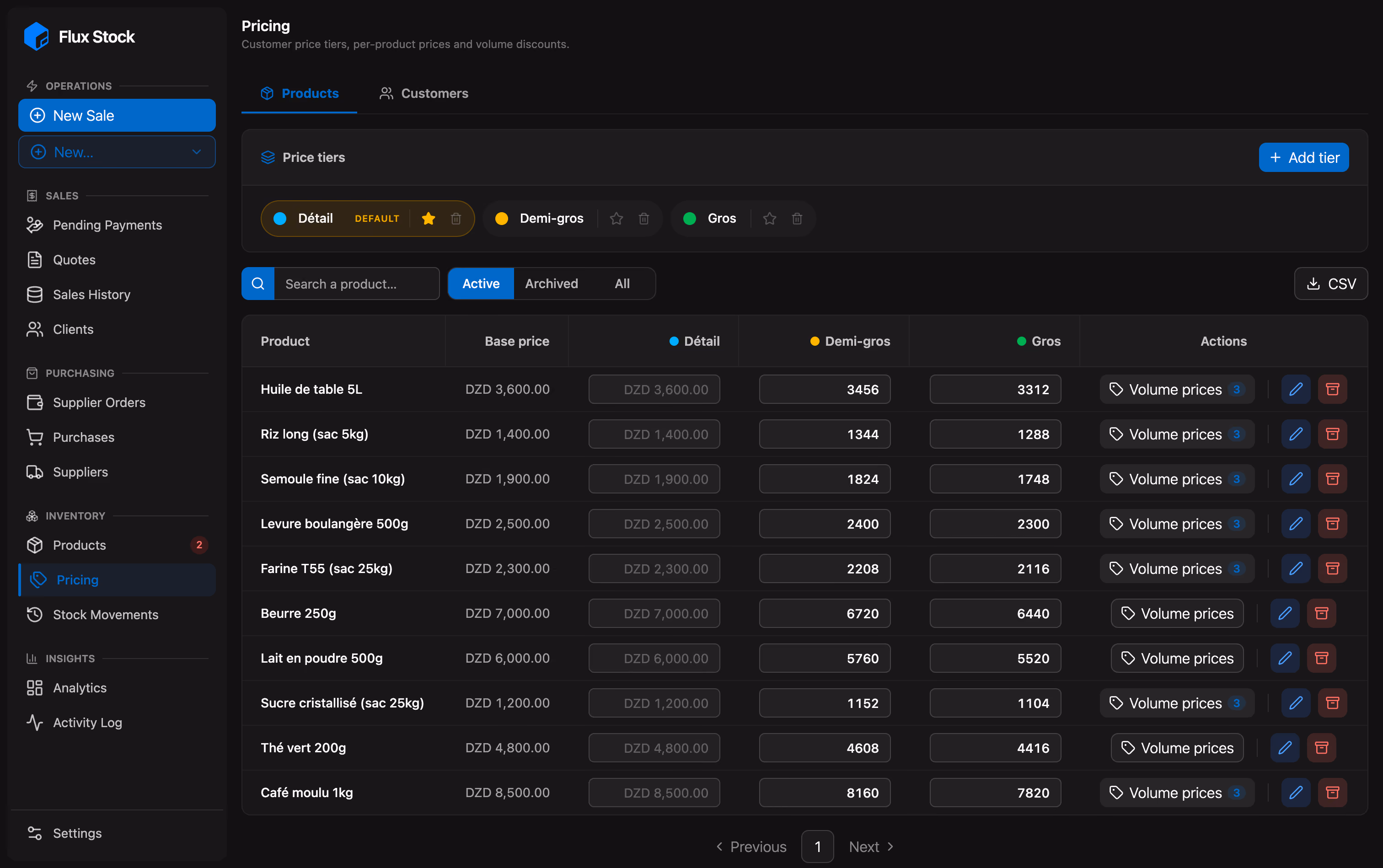Archive Café moulu 1kg product
The height and width of the screenshot is (868, 1383).
tap(1332, 792)
